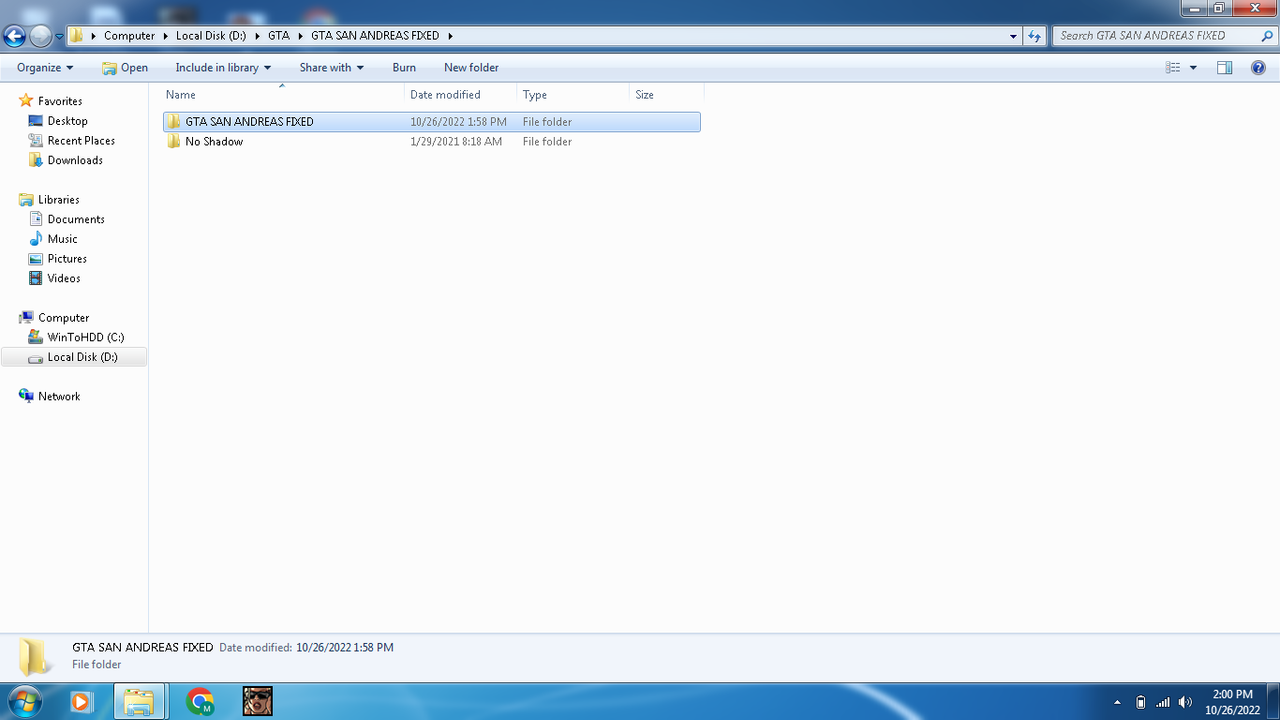Viewport: 1280px width, 720px height.
Task: Open Help with the question mark icon
Action: tap(1258, 68)
